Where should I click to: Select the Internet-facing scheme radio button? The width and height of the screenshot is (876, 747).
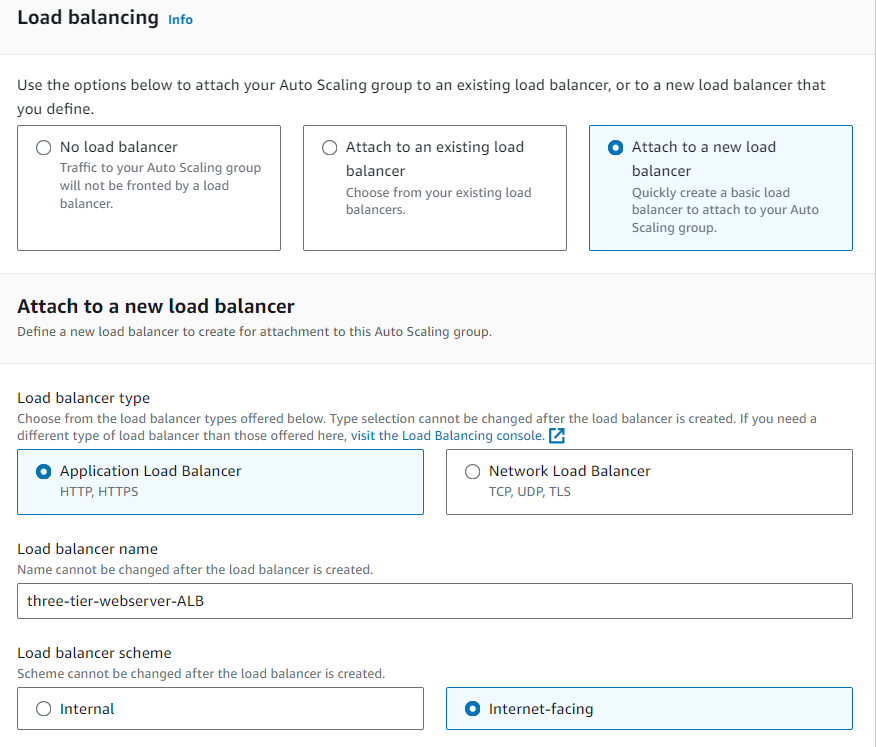pos(473,709)
